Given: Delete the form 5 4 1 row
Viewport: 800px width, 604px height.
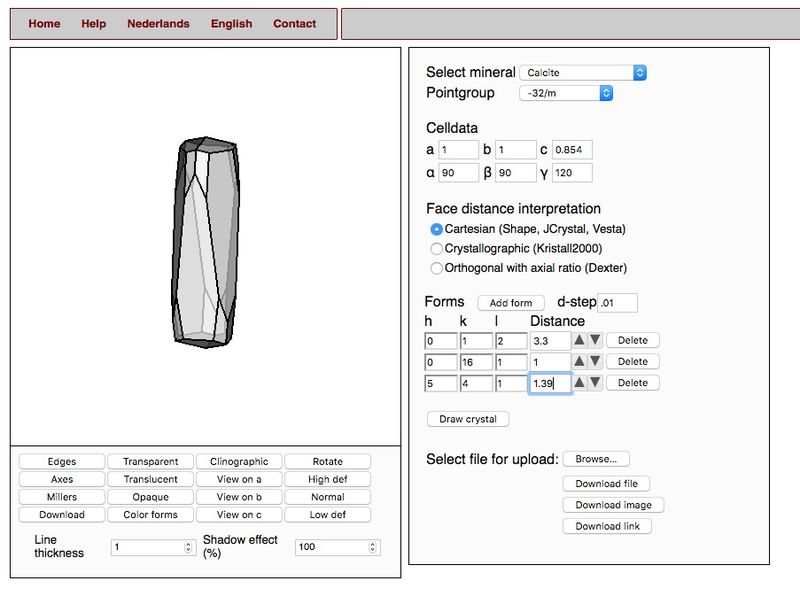Looking at the screenshot, I should 633,383.
